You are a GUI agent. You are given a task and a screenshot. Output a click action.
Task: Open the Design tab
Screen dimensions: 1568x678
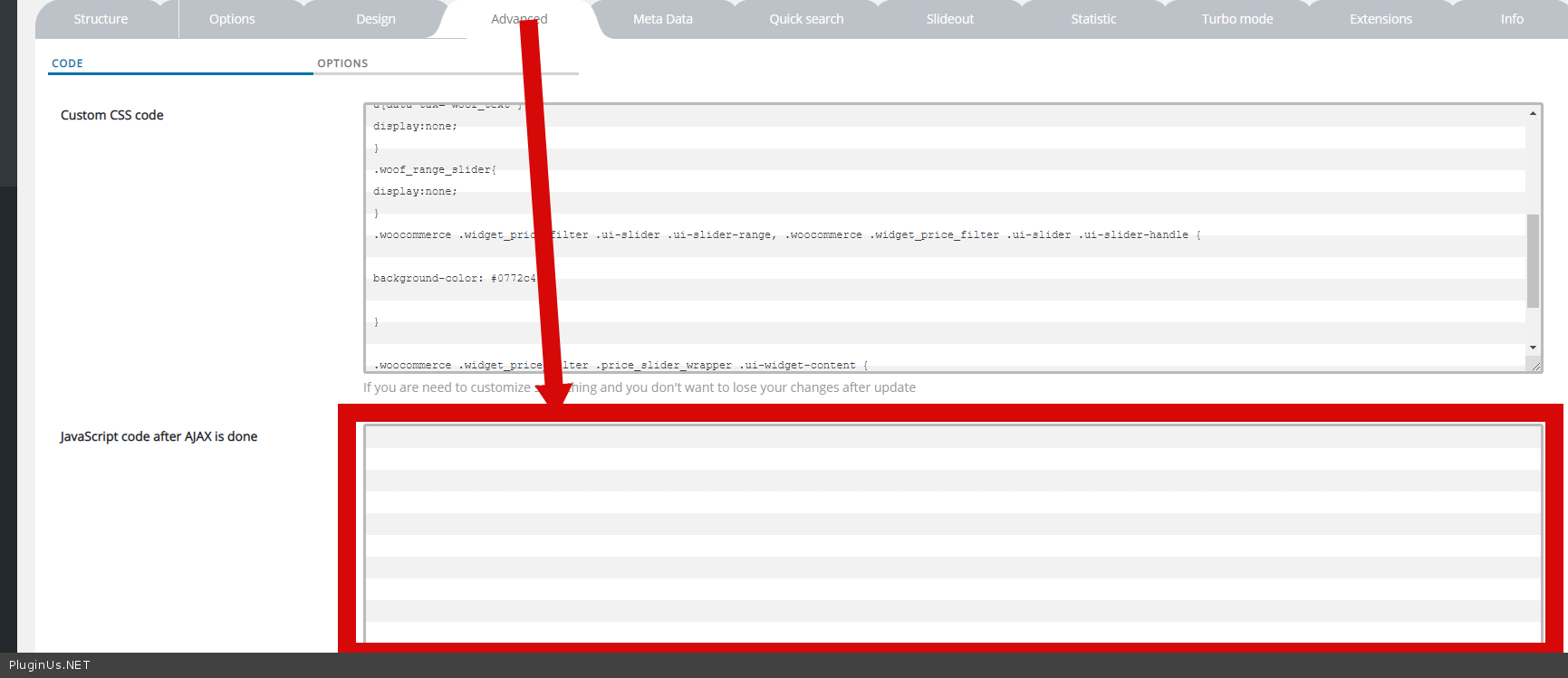376,19
